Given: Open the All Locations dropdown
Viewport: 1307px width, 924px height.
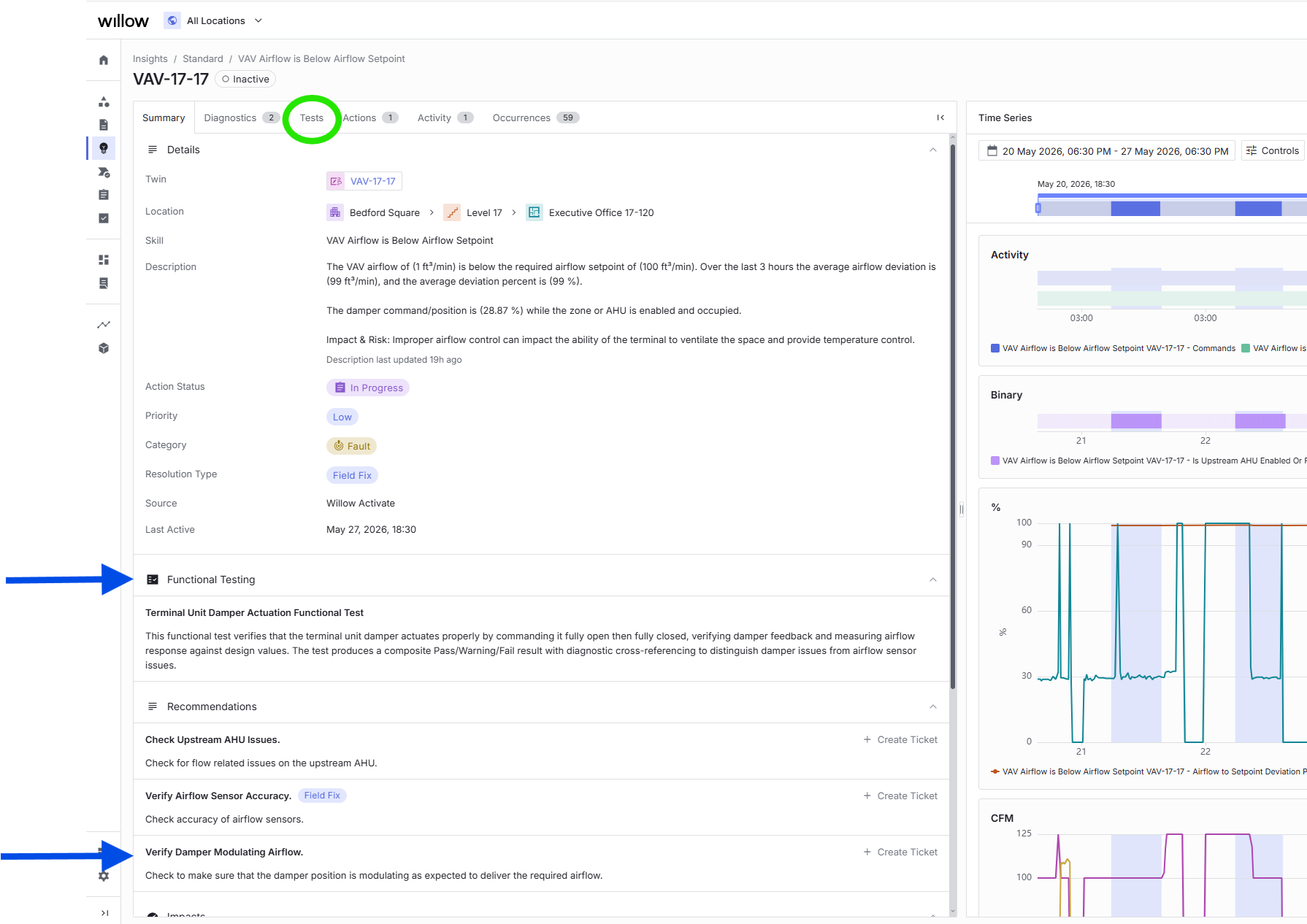Looking at the screenshot, I should (214, 20).
